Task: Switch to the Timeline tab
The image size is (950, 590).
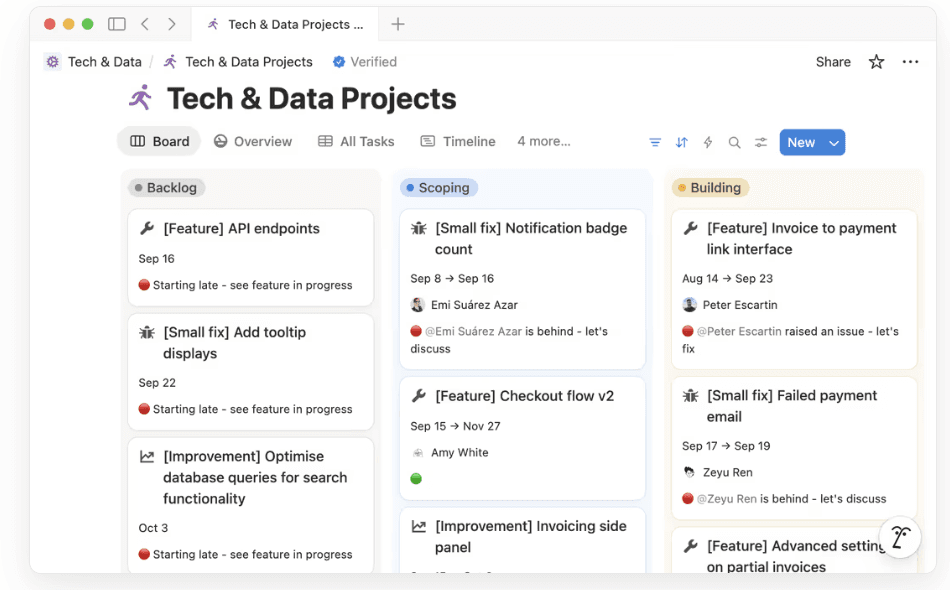Action: pos(457,141)
